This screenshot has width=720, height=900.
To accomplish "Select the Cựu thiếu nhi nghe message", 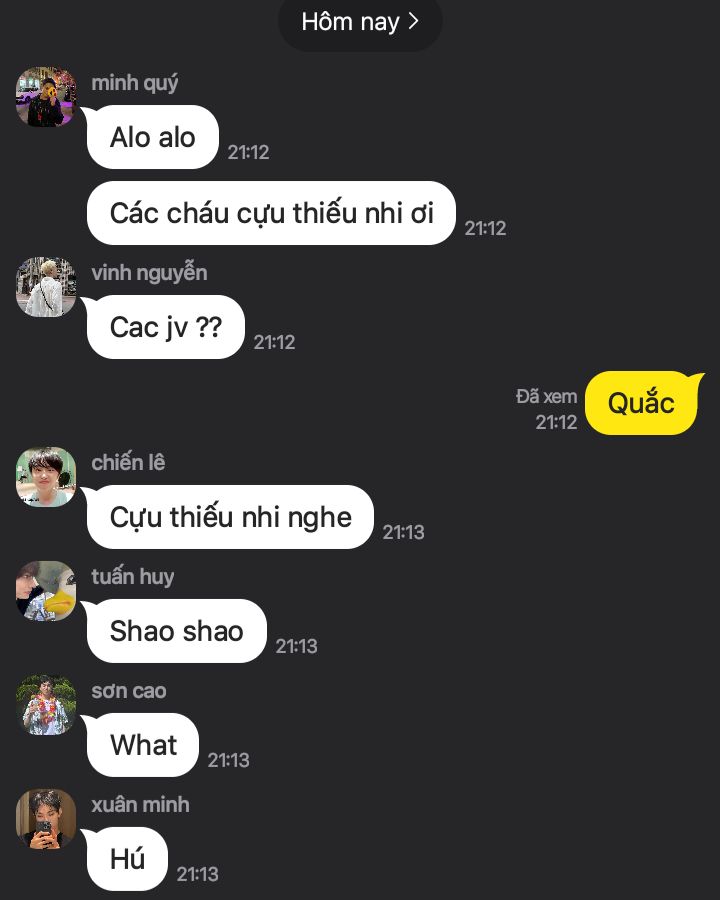I will coord(230,517).
